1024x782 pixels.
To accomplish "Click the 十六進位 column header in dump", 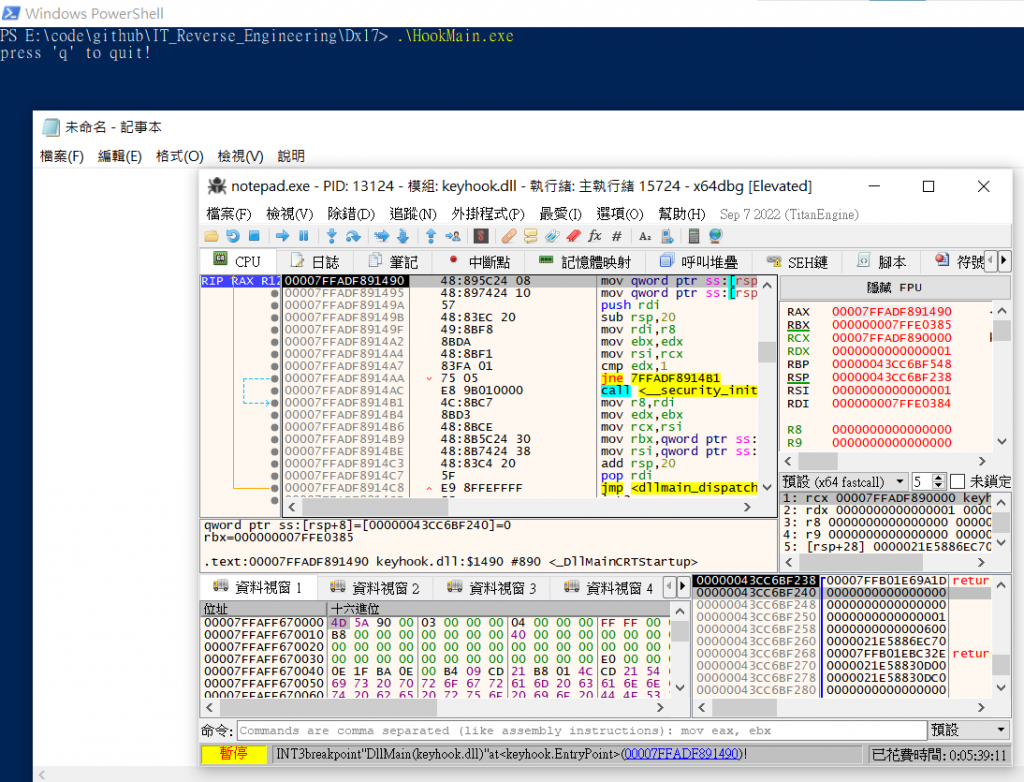I will 499,609.
